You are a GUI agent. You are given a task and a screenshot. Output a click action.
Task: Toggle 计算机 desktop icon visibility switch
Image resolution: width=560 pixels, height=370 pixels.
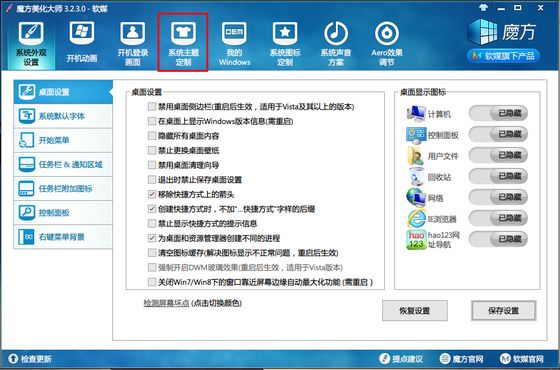coord(498,114)
